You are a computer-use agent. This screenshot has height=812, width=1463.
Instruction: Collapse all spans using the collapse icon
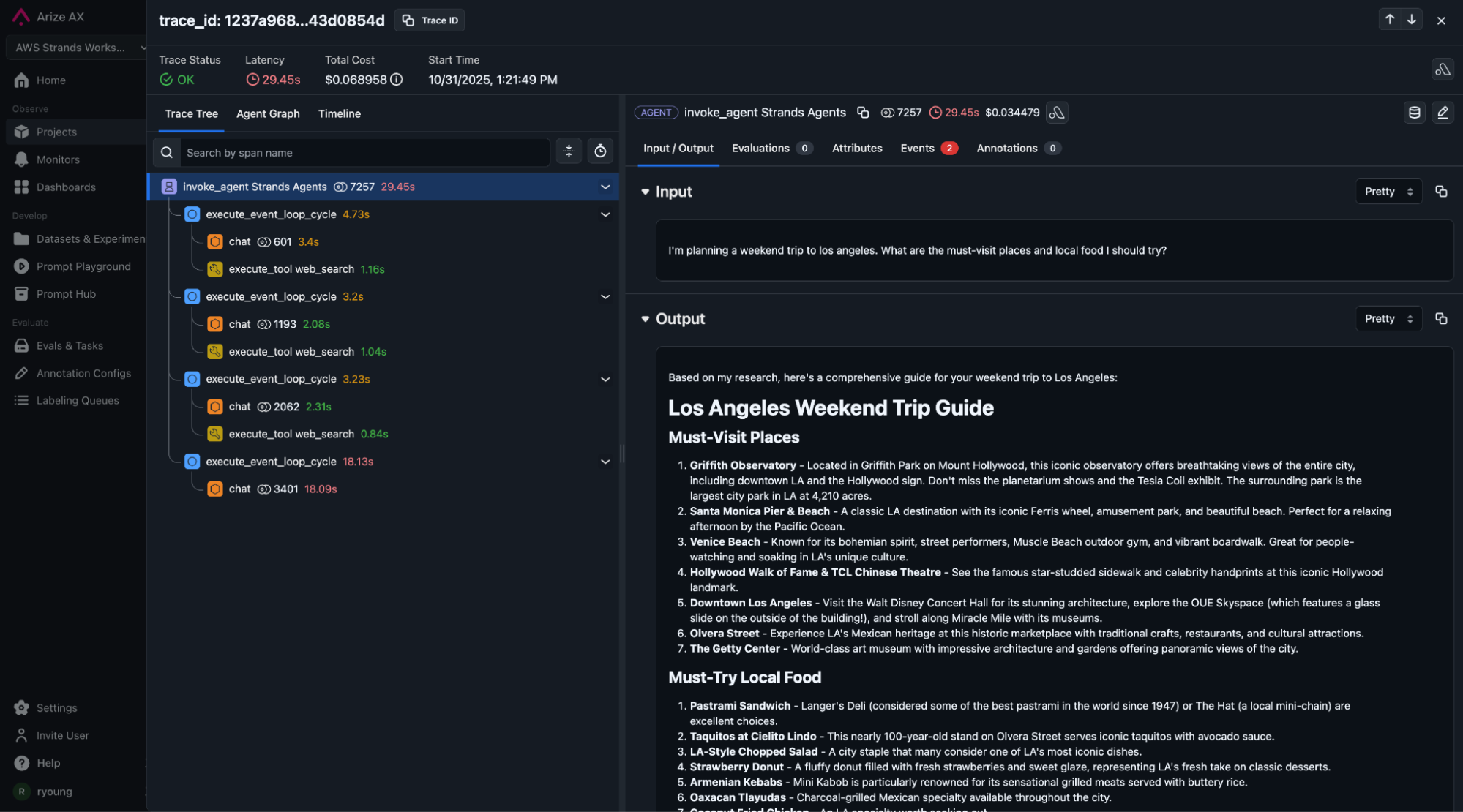[x=569, y=151]
